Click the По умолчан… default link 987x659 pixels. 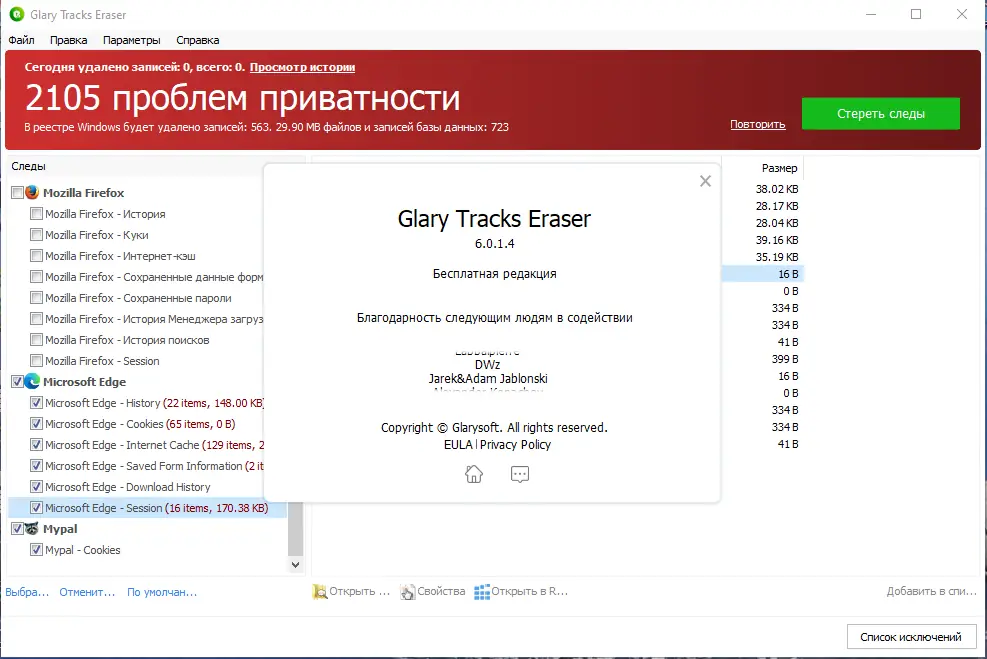(162, 592)
